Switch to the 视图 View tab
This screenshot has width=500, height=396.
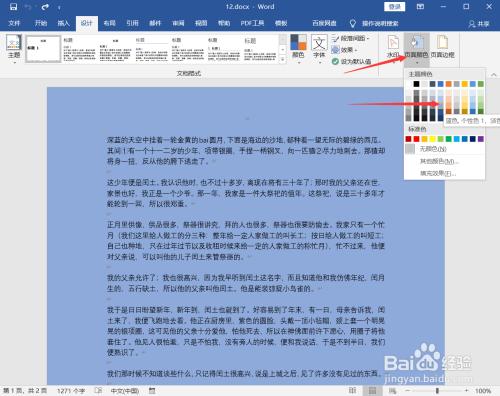pyautogui.click(x=201, y=23)
